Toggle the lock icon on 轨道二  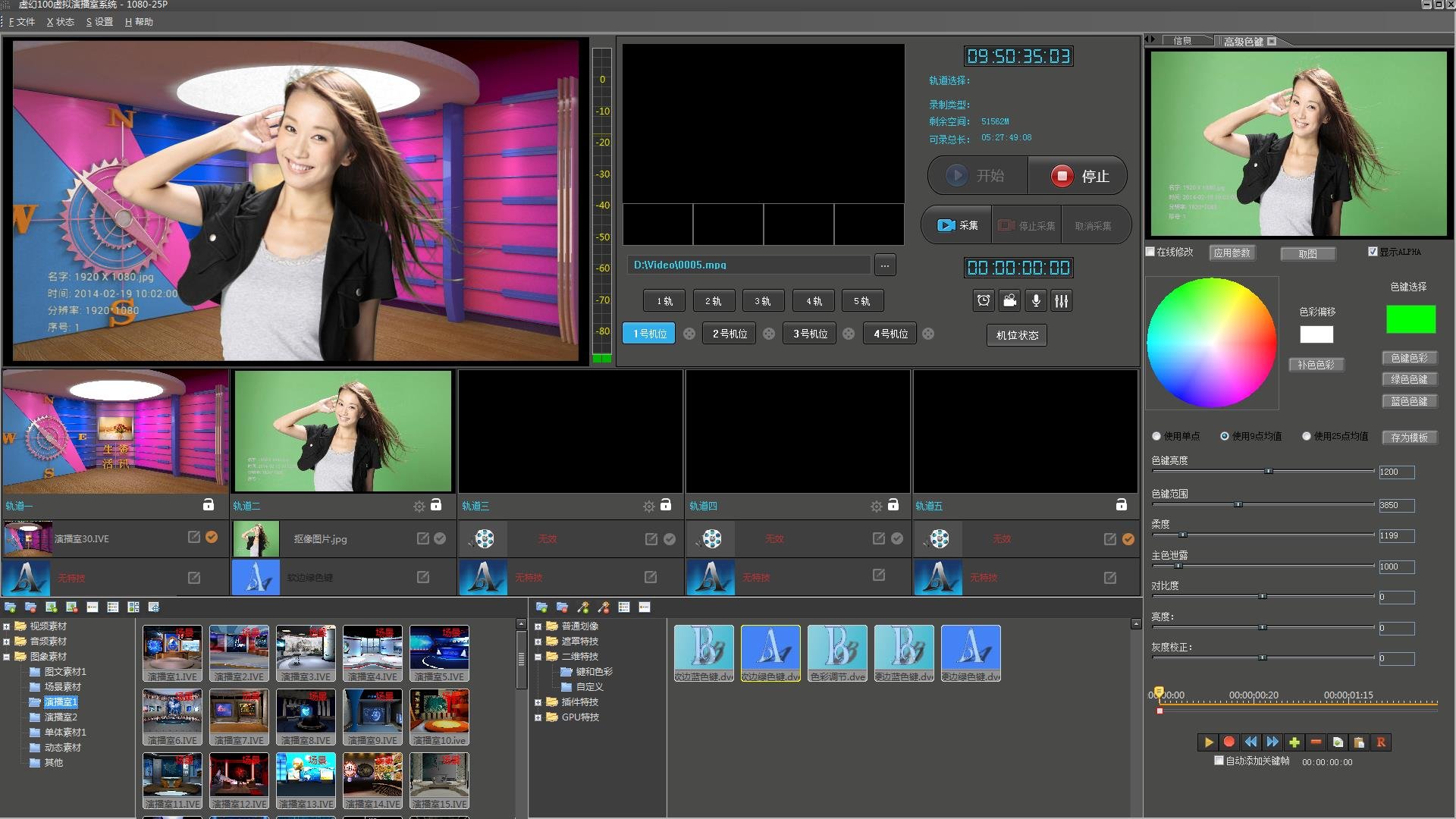click(436, 505)
